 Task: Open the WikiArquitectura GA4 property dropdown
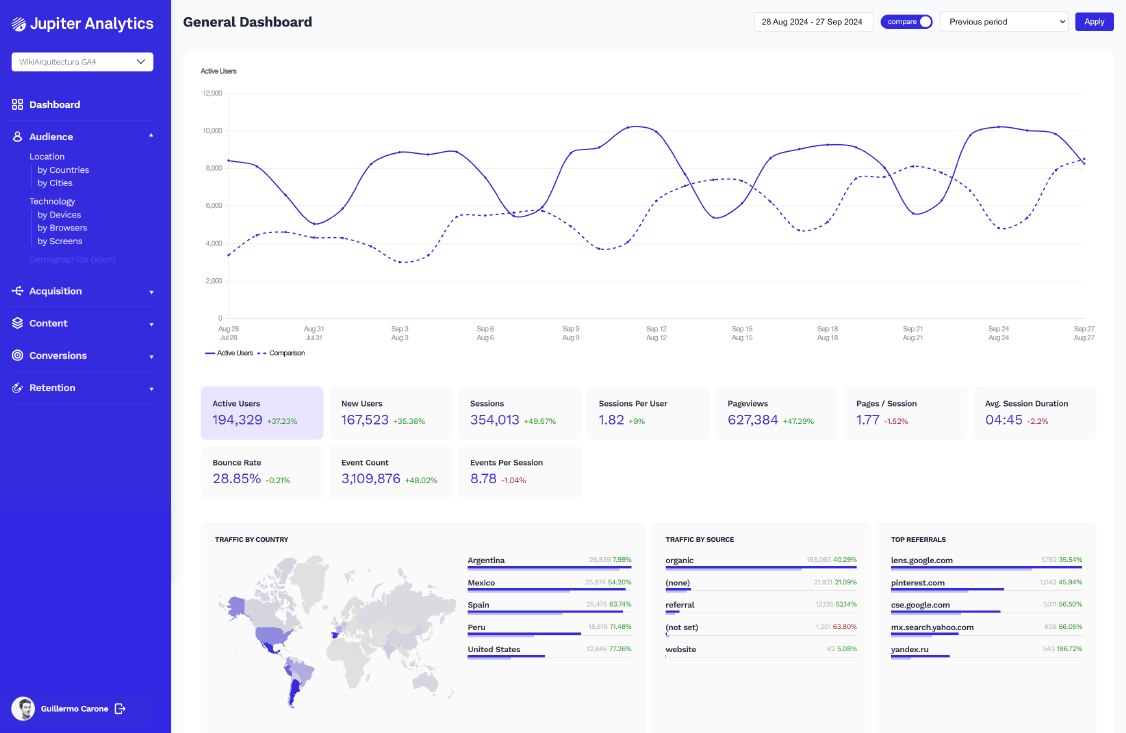click(x=82, y=62)
